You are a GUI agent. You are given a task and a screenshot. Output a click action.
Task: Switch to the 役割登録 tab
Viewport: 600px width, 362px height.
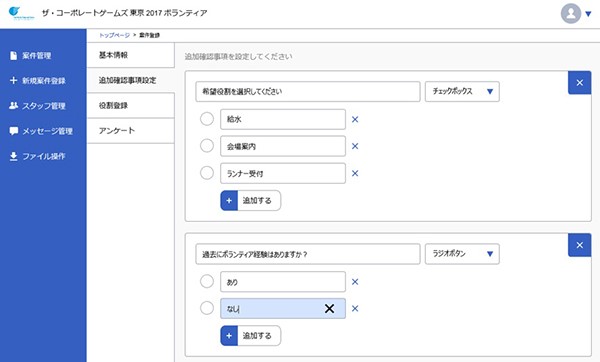click(x=131, y=106)
